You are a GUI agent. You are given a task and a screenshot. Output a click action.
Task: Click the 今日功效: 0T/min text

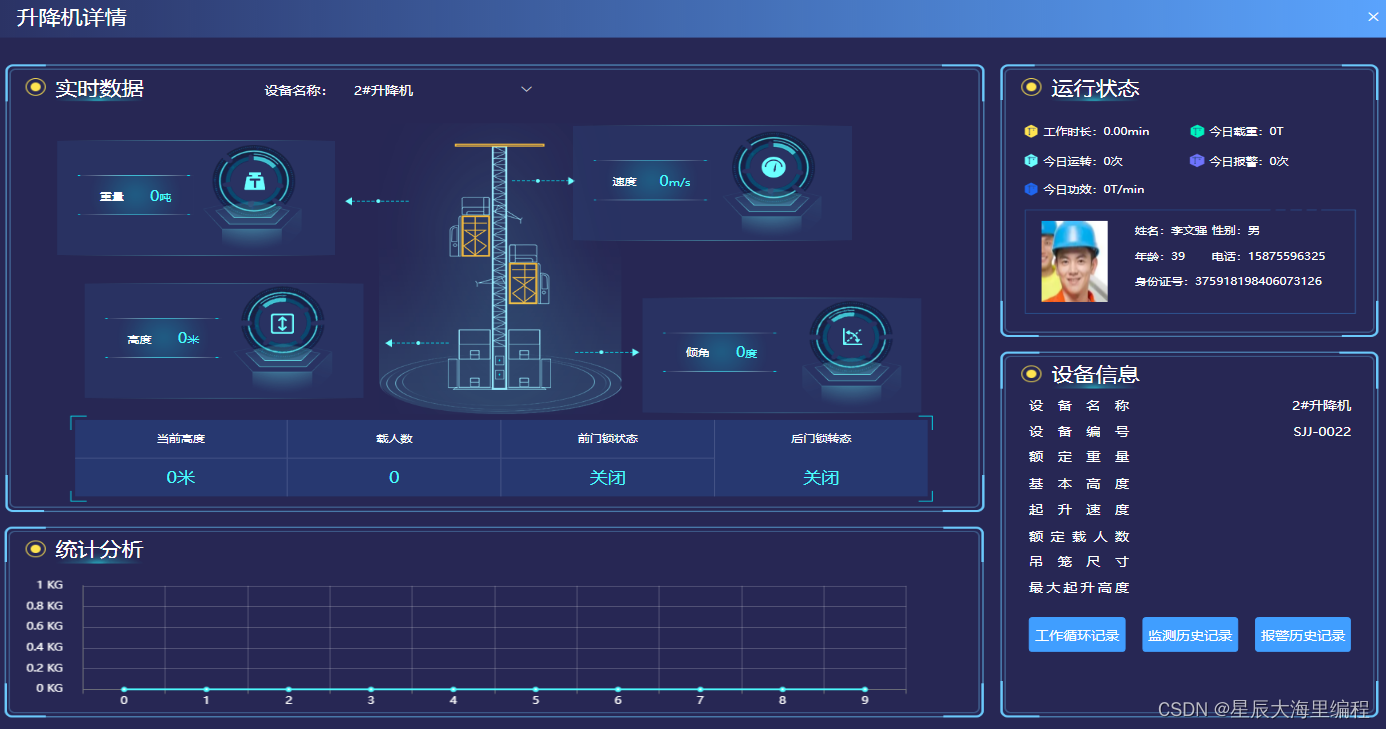point(1094,189)
